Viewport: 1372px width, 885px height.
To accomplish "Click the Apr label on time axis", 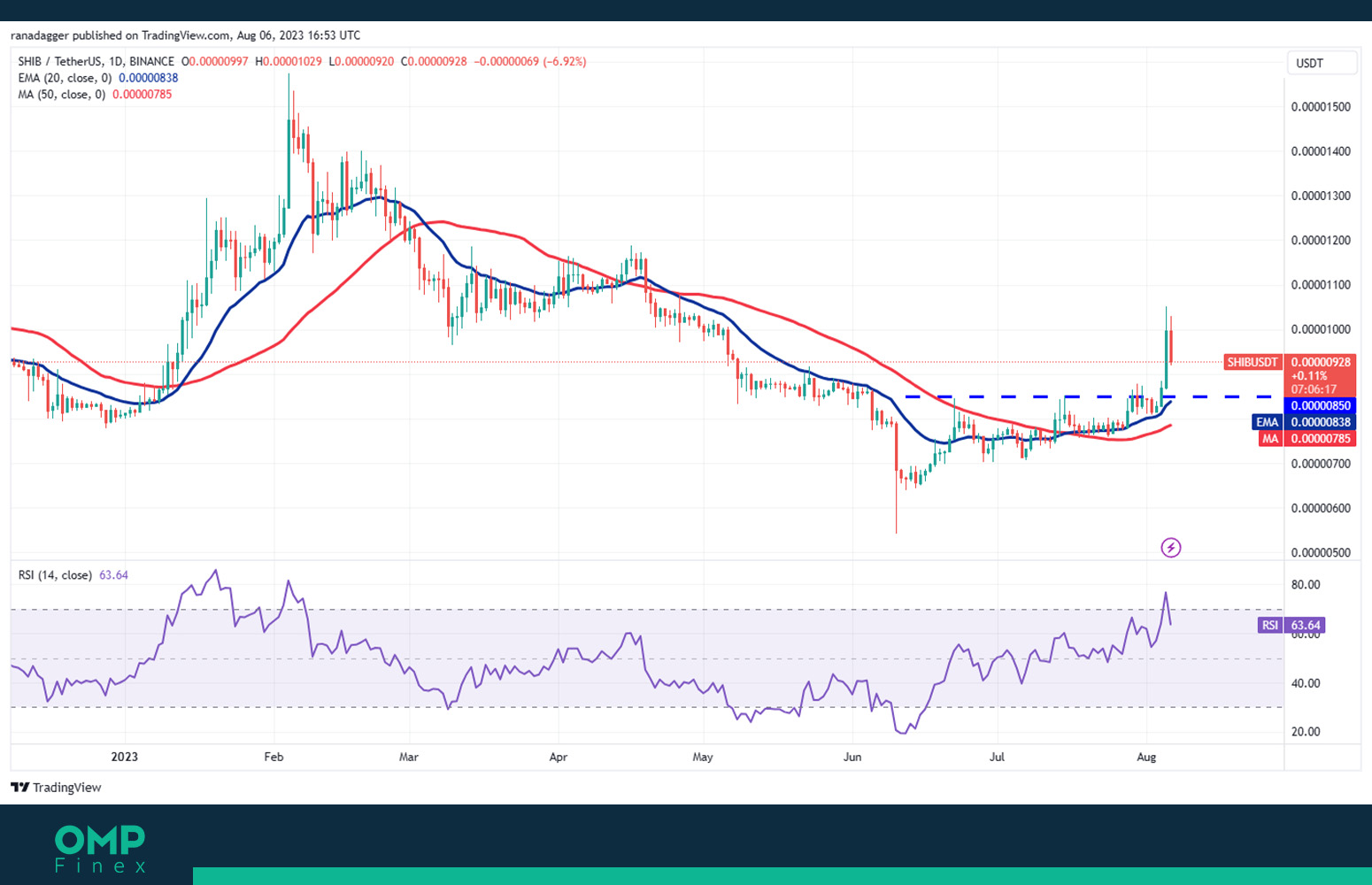I will click(558, 757).
